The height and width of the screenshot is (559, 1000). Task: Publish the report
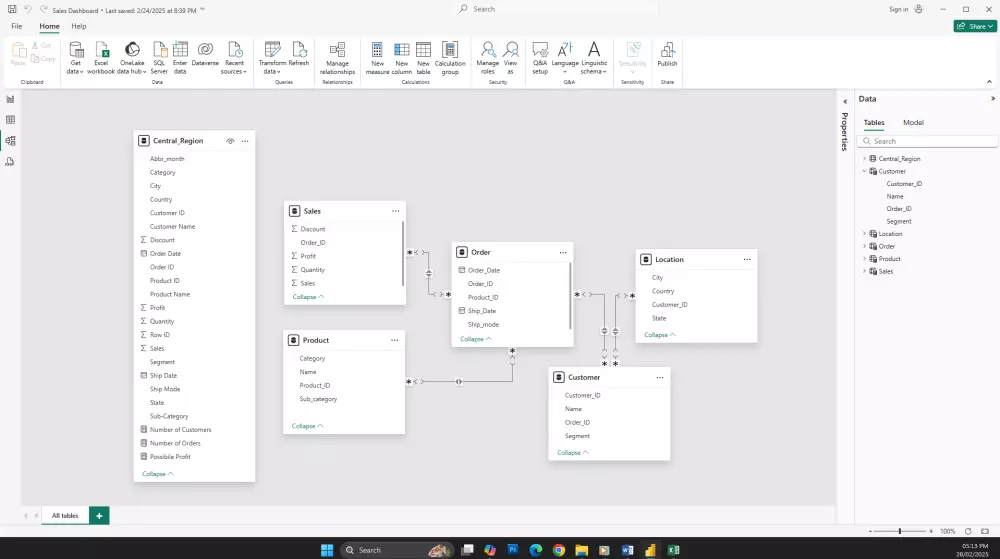(x=667, y=54)
